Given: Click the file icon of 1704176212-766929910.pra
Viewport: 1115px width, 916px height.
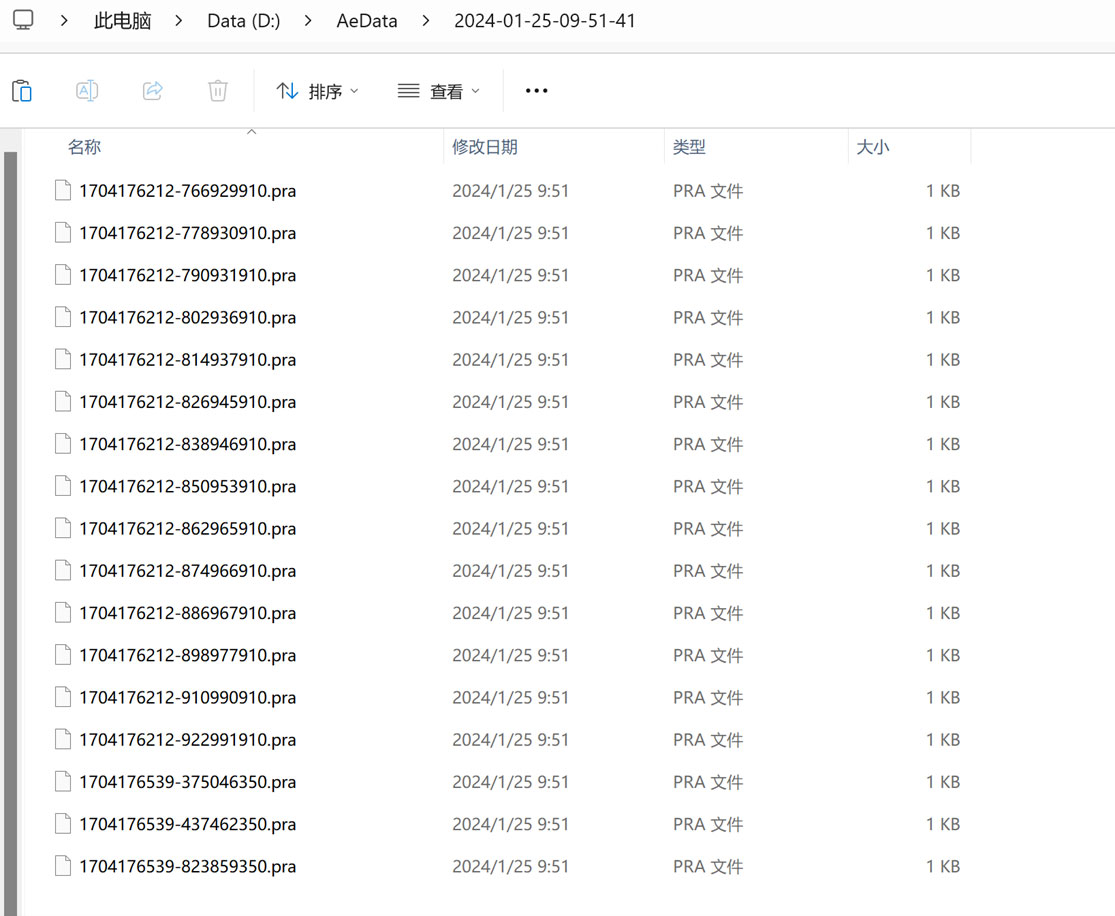Looking at the screenshot, I should 63,191.
